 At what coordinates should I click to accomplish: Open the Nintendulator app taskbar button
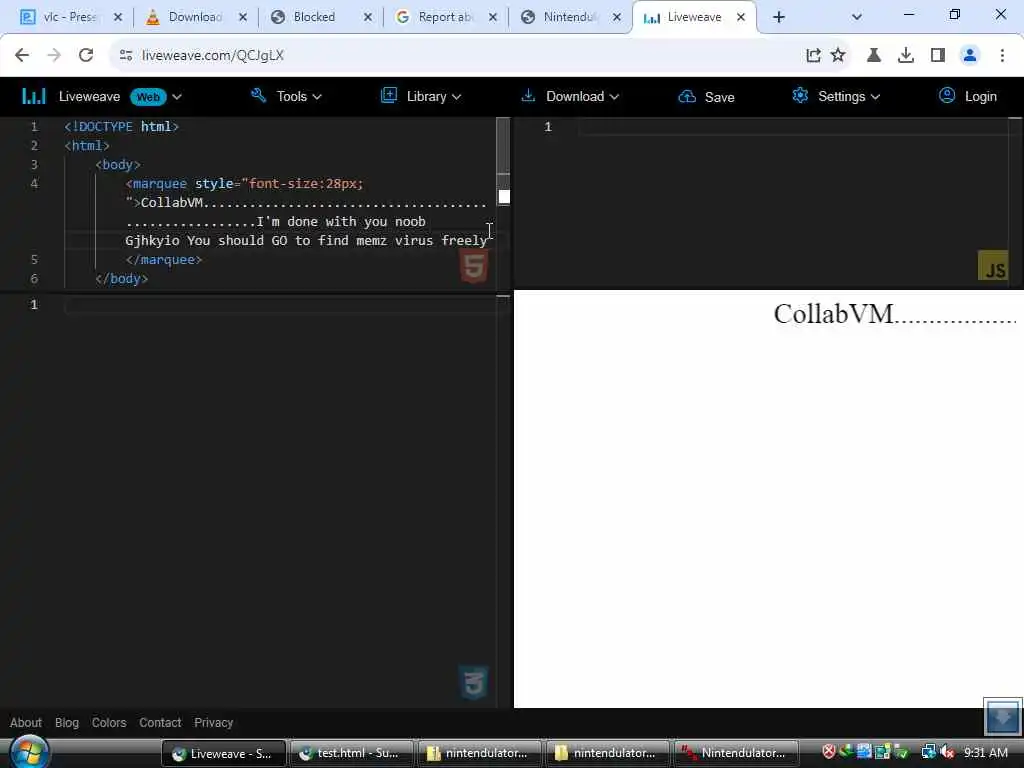pos(735,753)
